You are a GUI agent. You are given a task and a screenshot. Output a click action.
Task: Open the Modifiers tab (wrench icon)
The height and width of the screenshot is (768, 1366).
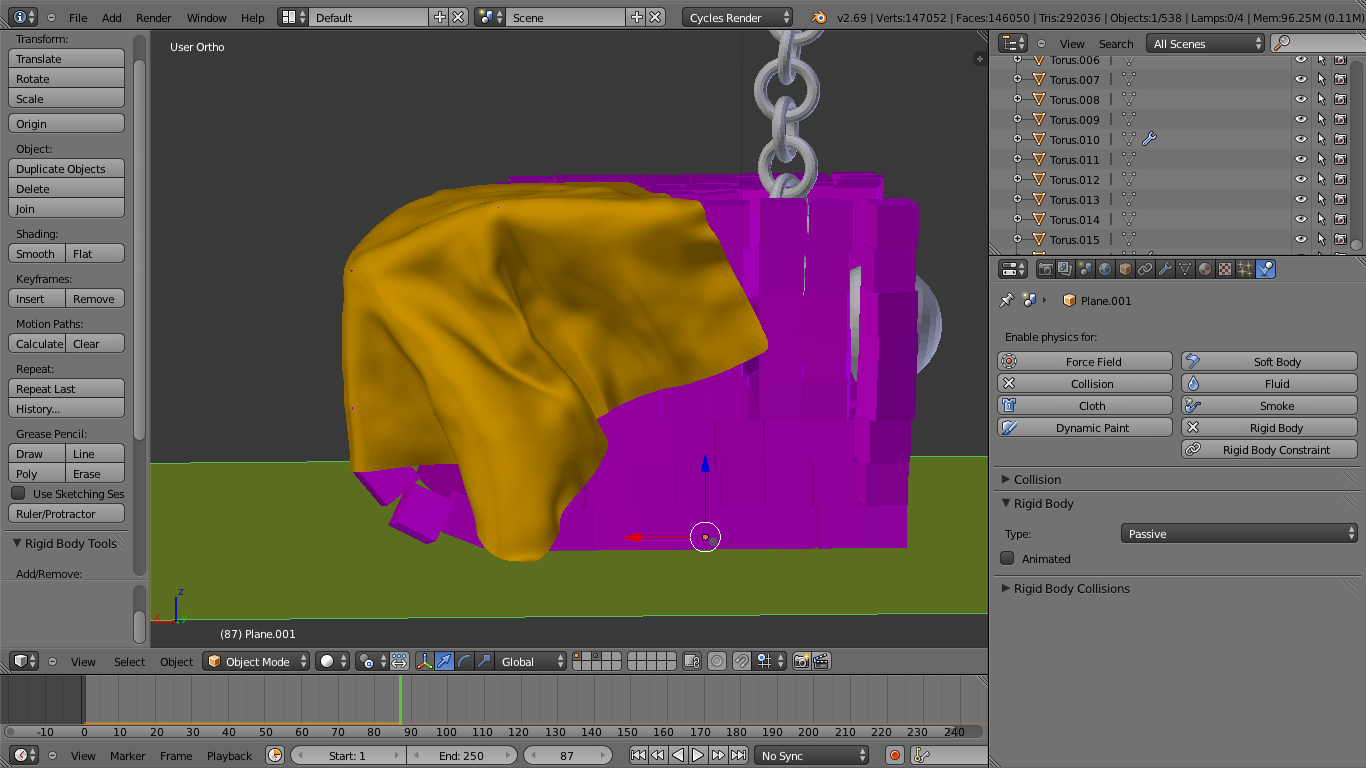[x=1166, y=268]
